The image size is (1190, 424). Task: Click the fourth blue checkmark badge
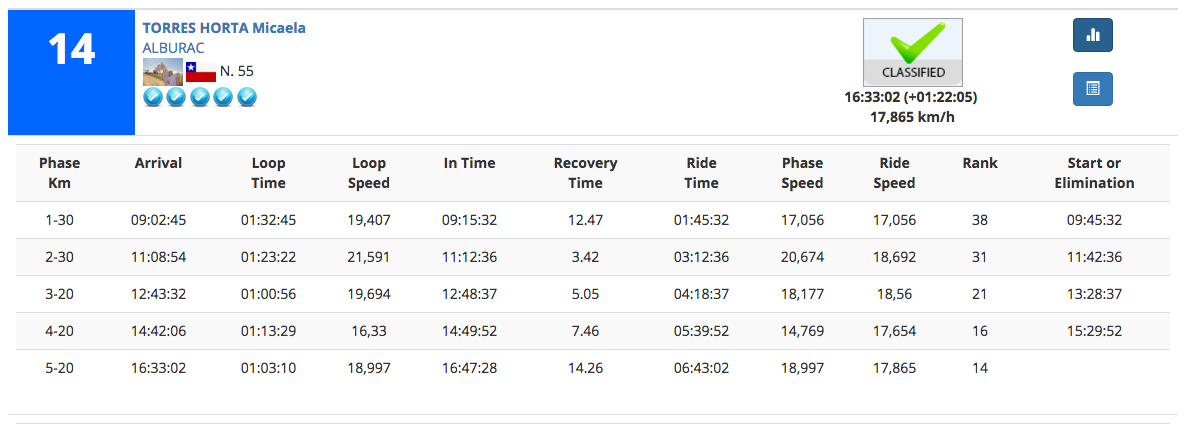click(x=223, y=97)
